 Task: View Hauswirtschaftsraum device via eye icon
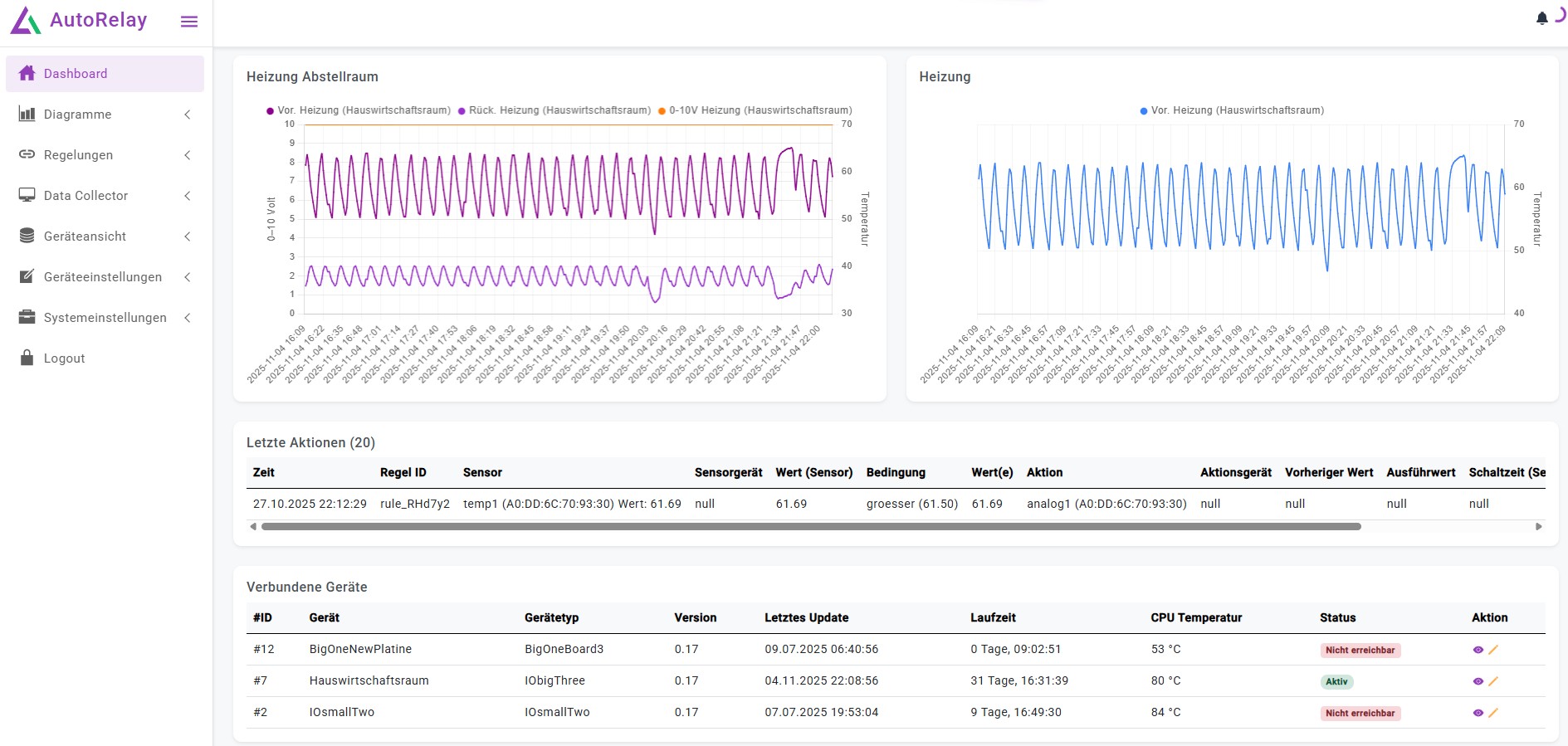1478,681
